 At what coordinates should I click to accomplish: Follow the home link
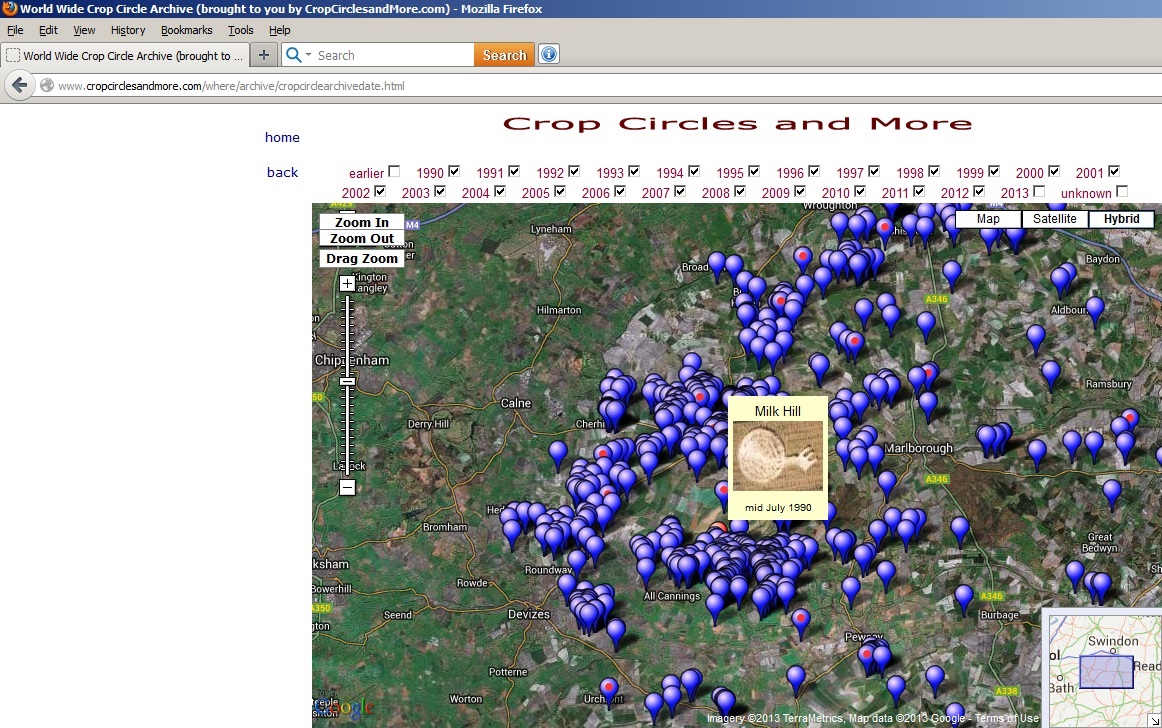pos(282,138)
